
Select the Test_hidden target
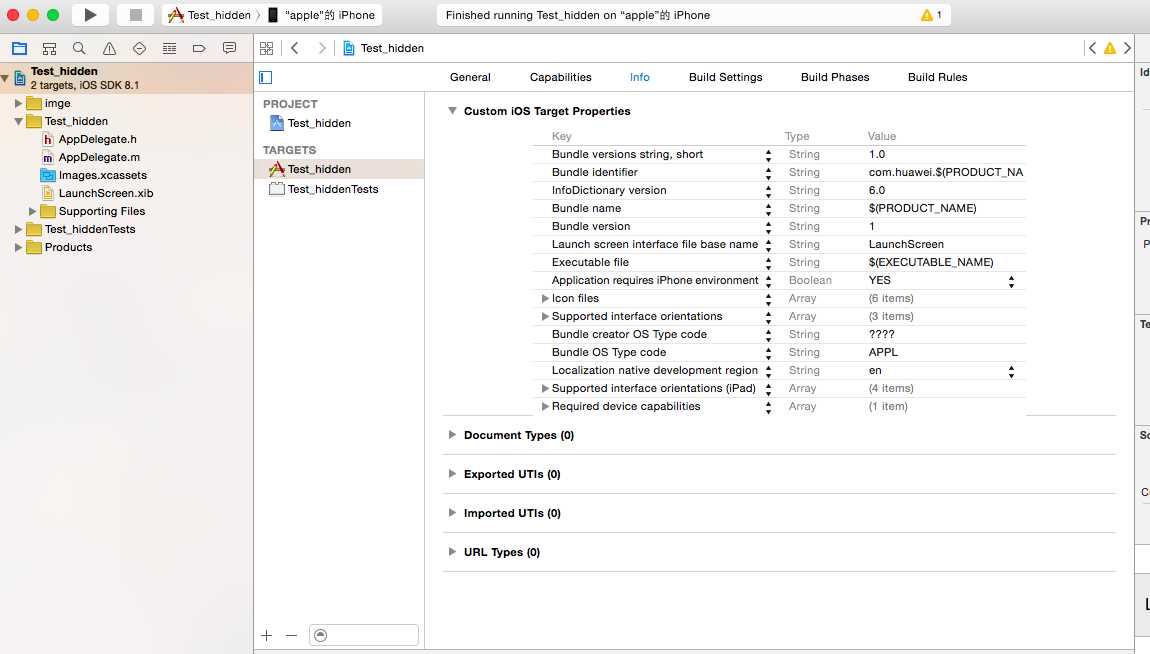pos(340,169)
